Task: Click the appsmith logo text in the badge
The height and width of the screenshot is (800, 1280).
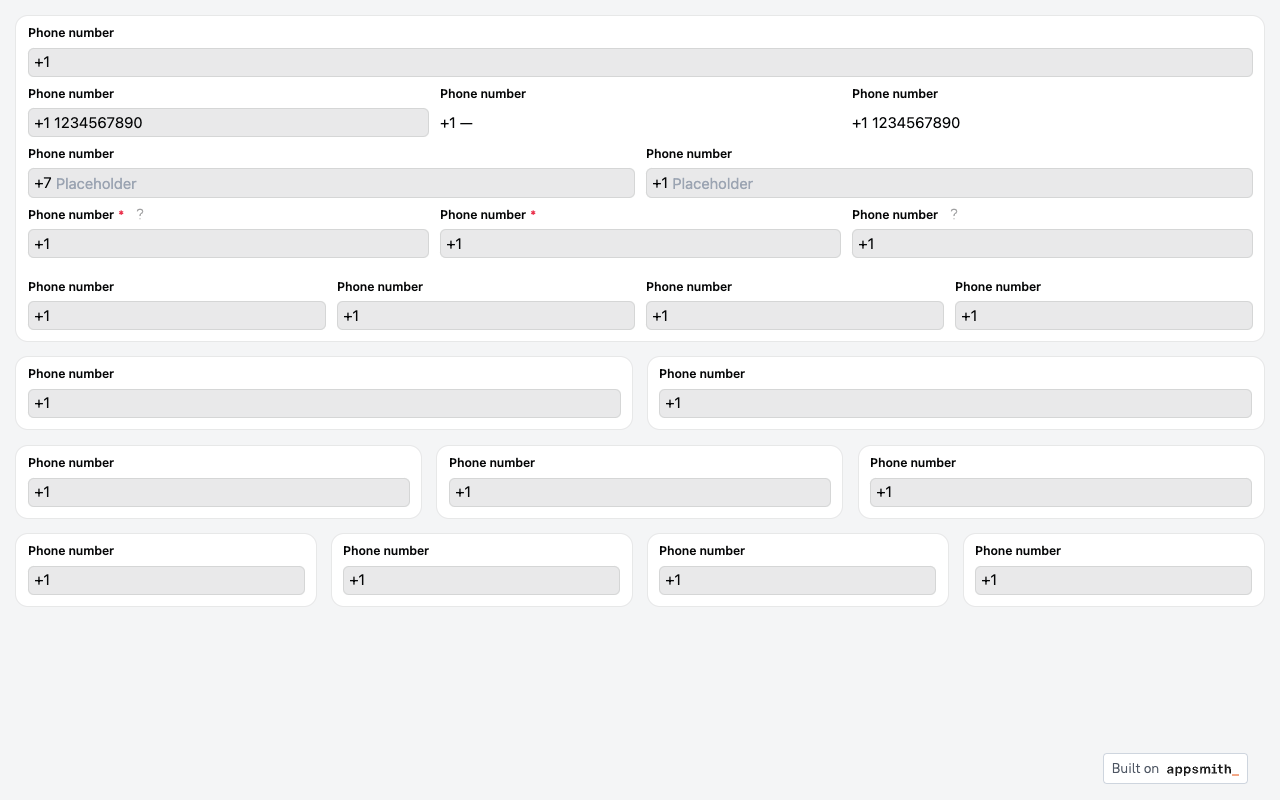Action: [x=1202, y=769]
